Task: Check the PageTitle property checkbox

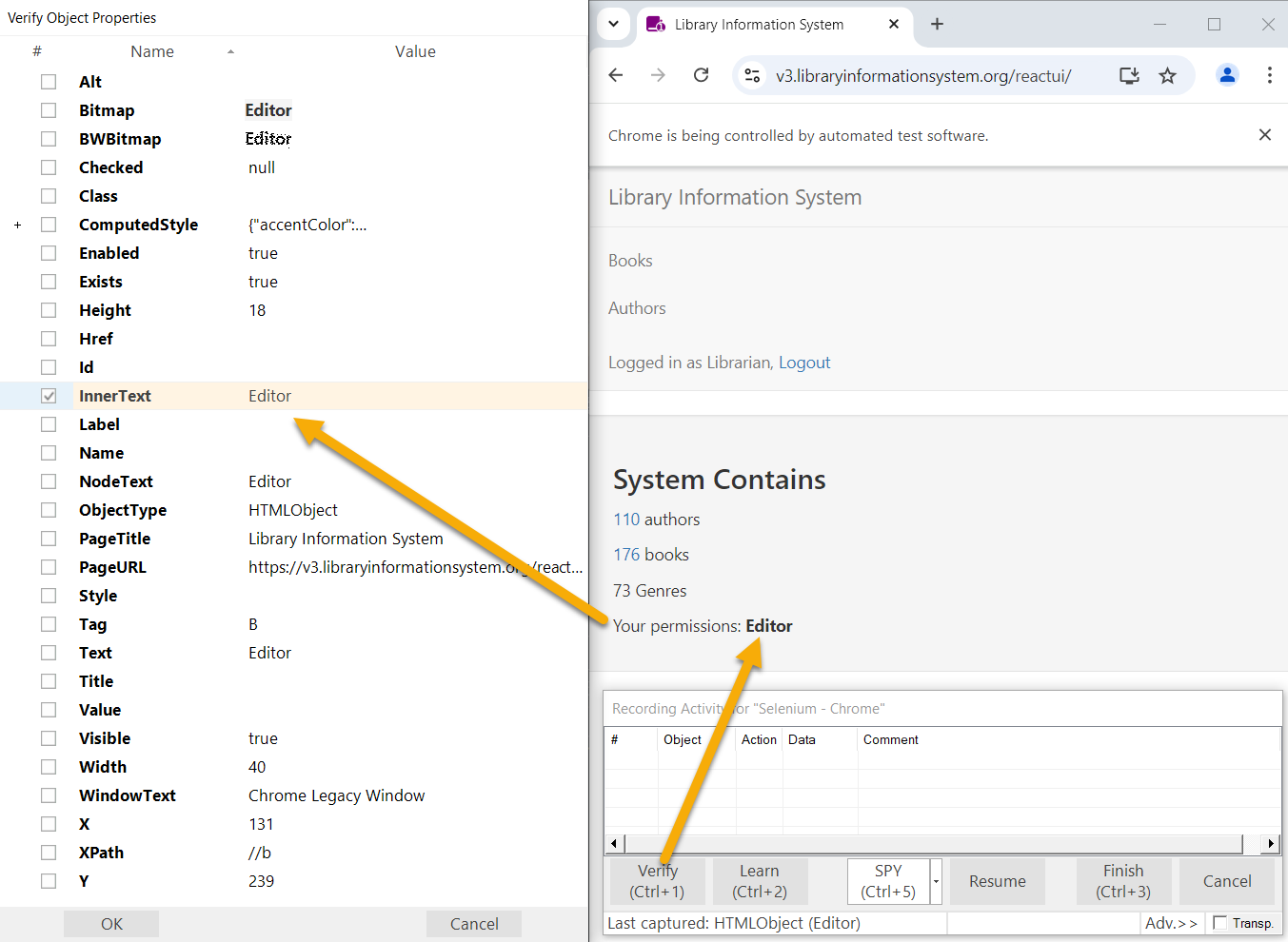Action: pyautogui.click(x=49, y=539)
